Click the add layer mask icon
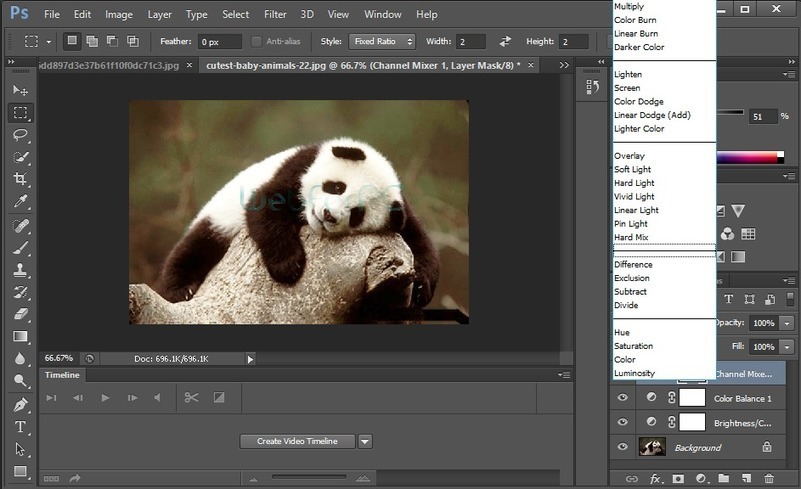Viewport: 801px width, 489px height. coord(679,479)
